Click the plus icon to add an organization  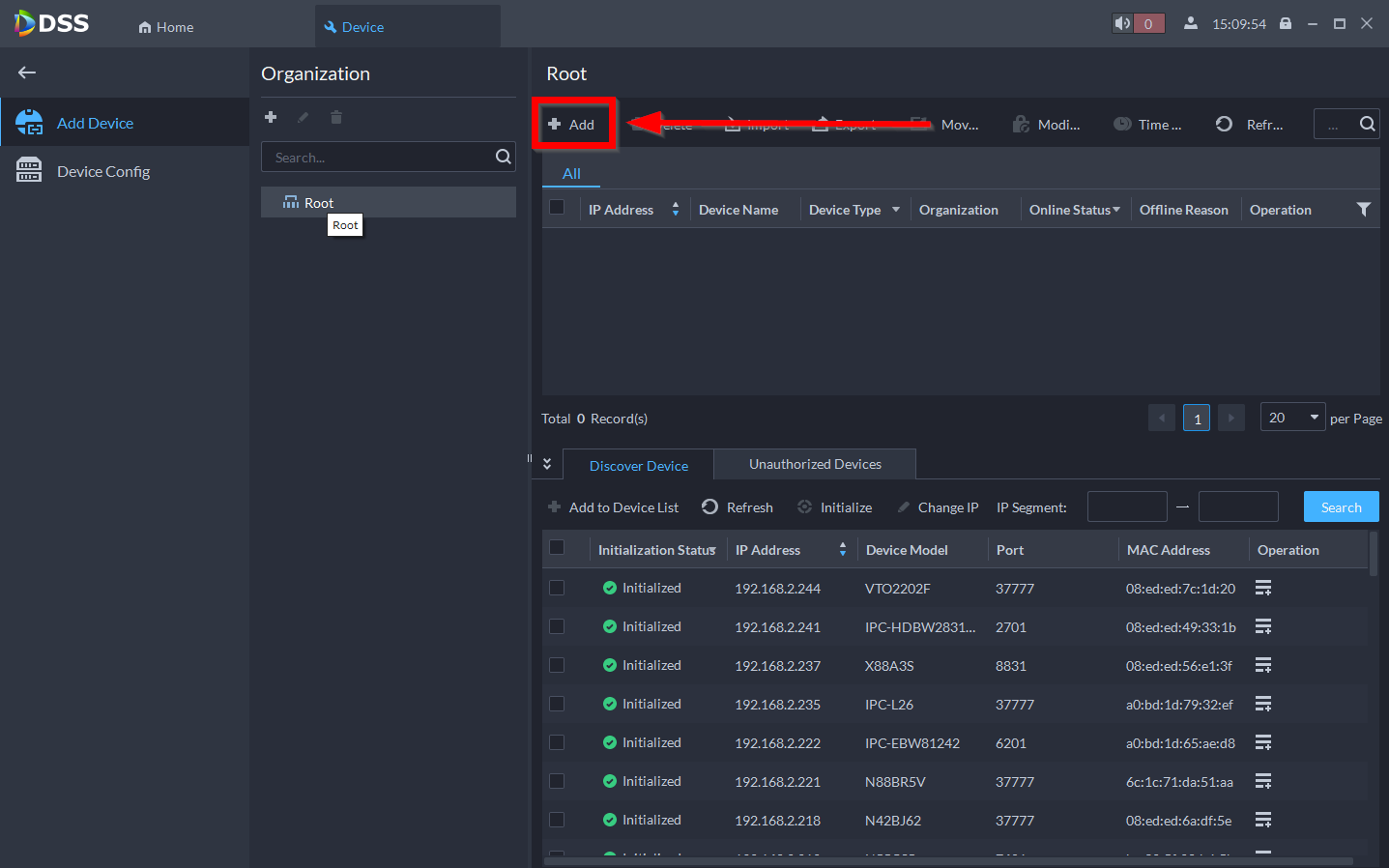click(271, 117)
